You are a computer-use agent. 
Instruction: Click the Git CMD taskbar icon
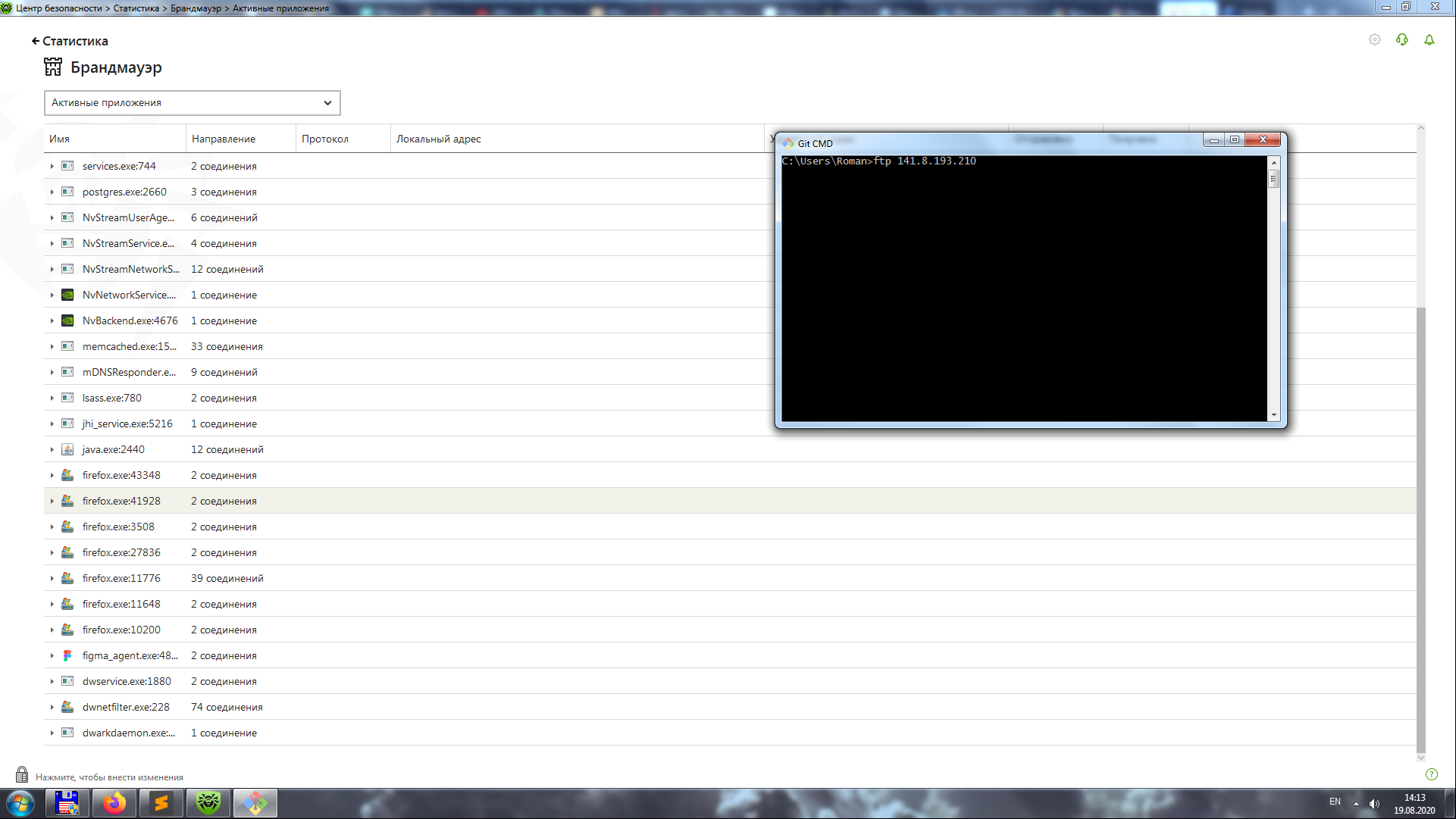(x=255, y=803)
